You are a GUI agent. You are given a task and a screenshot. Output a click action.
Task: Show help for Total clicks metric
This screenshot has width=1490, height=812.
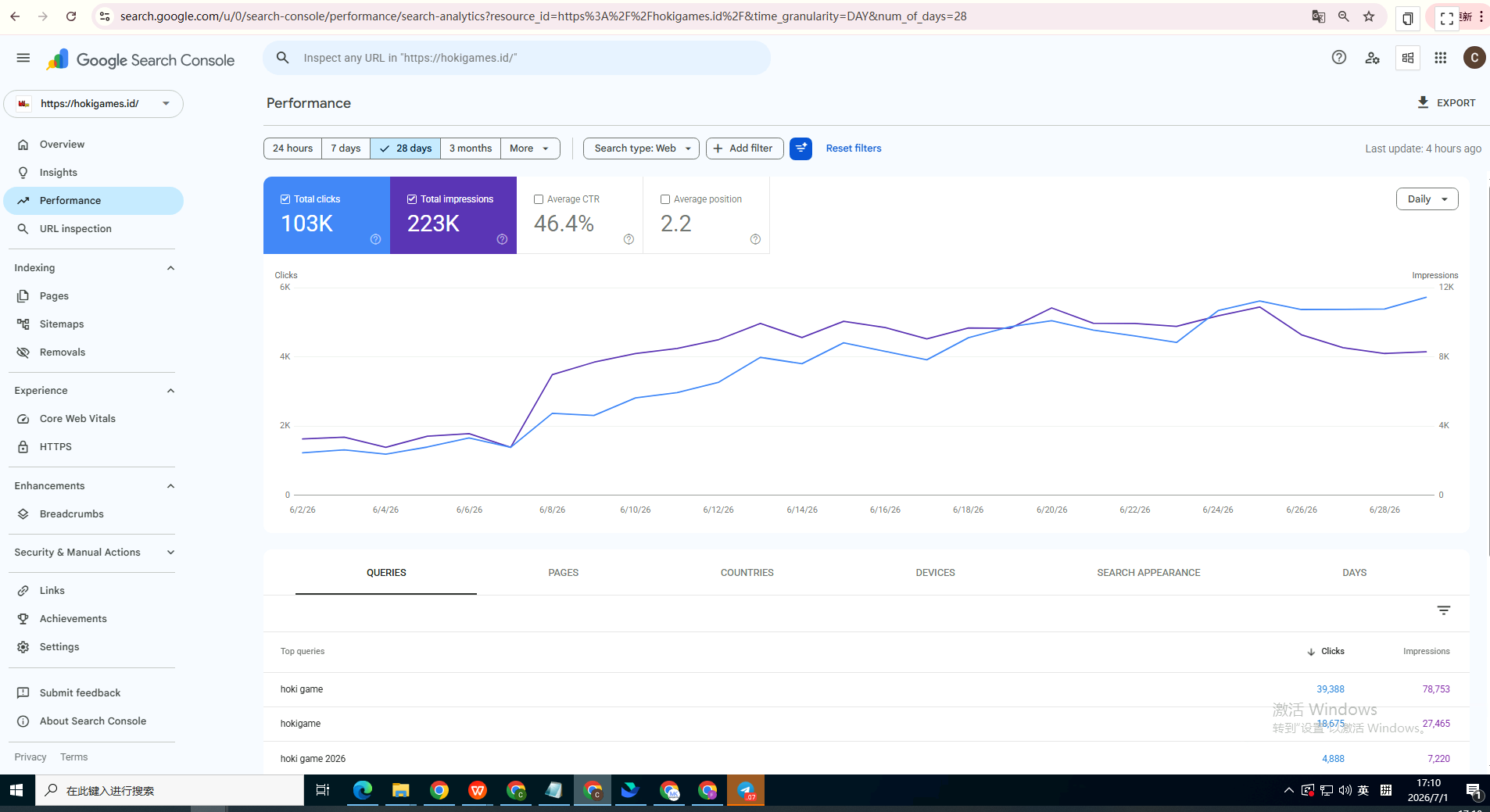click(x=375, y=239)
